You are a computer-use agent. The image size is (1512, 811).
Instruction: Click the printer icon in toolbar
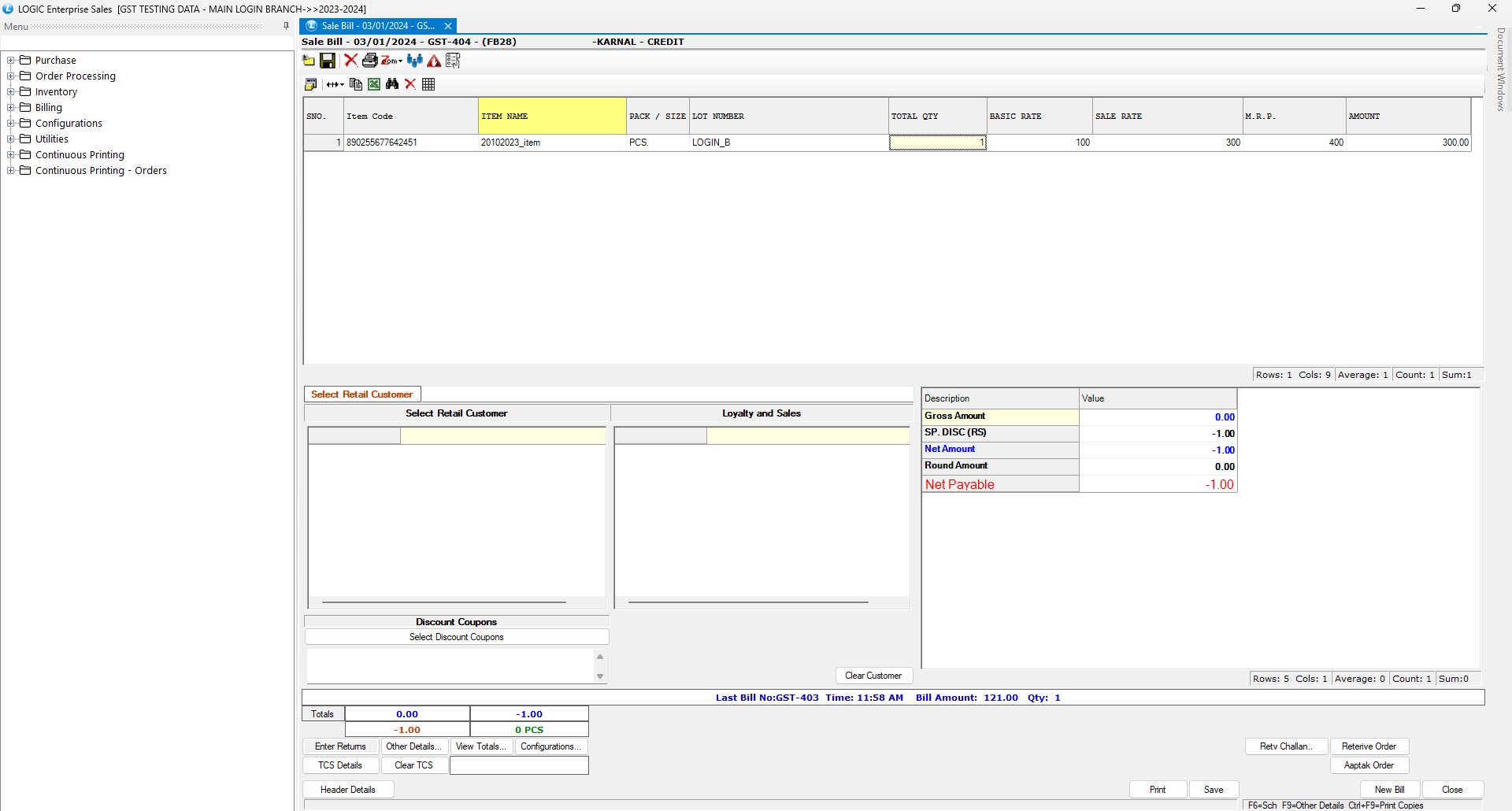(369, 61)
